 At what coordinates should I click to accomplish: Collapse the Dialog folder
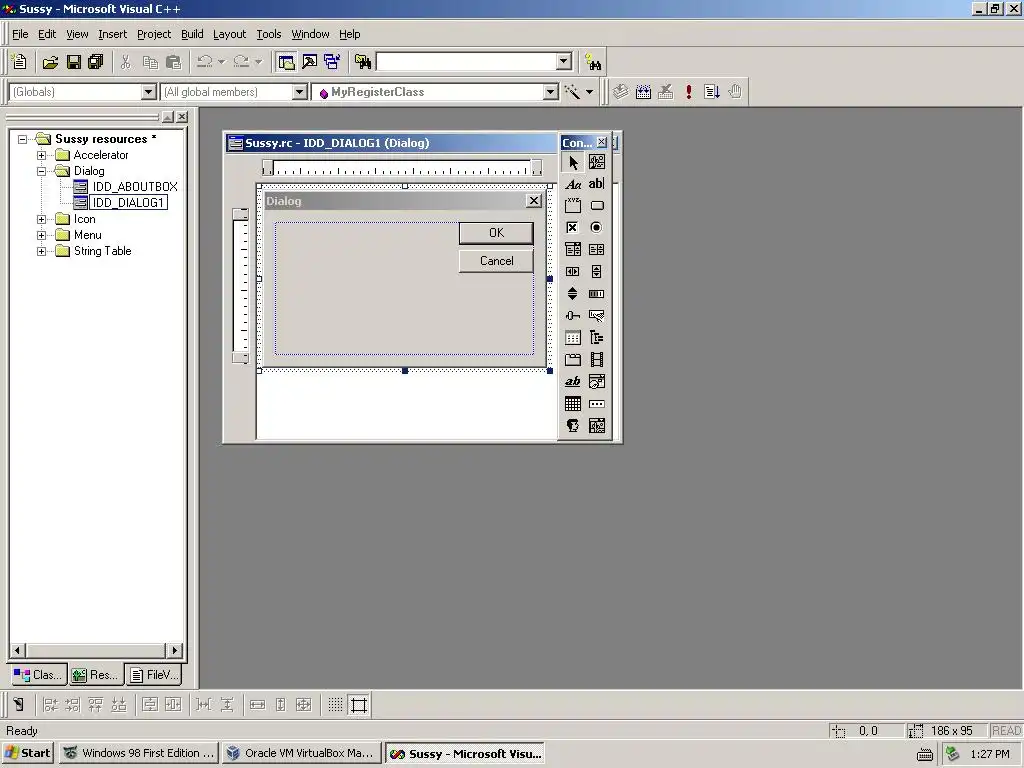41,171
